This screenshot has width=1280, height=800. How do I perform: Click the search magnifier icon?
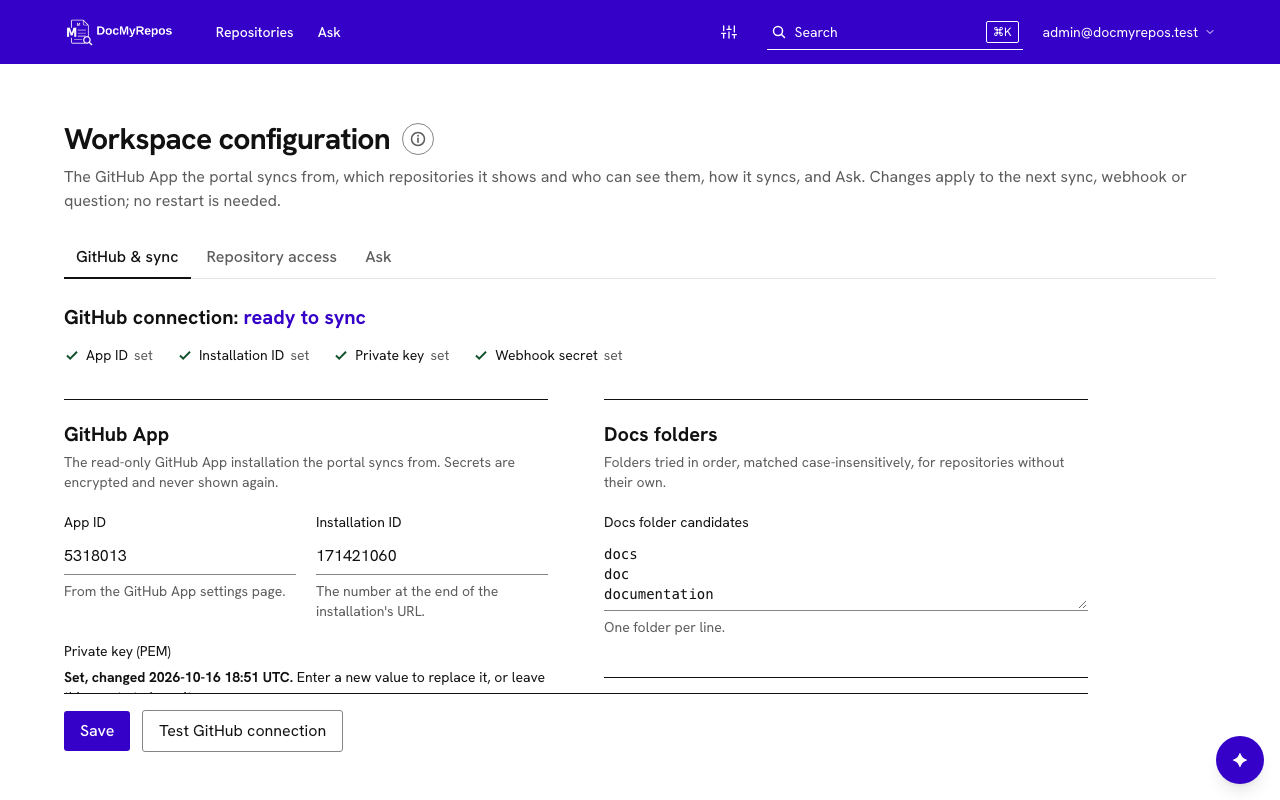[779, 32]
